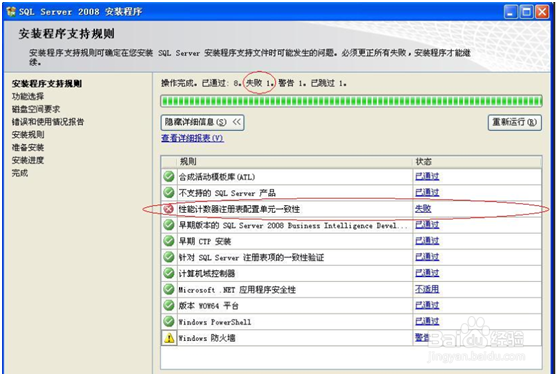Select the 安装进度 step in sidebar
The image size is (558, 376).
coord(28,160)
